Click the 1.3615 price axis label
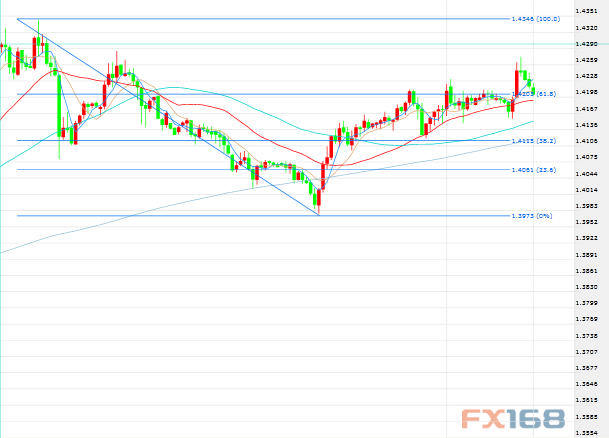The width and height of the screenshot is (609, 438). click(x=586, y=400)
